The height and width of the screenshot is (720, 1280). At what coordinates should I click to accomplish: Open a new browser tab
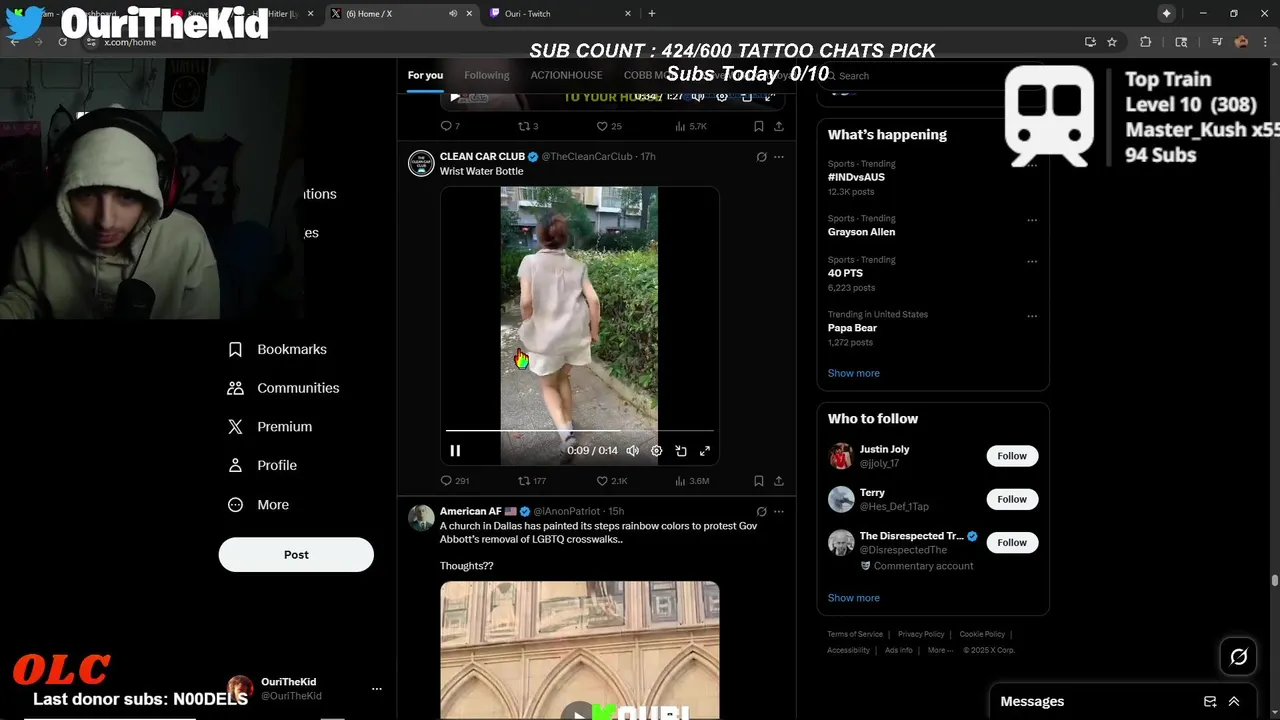(x=652, y=14)
